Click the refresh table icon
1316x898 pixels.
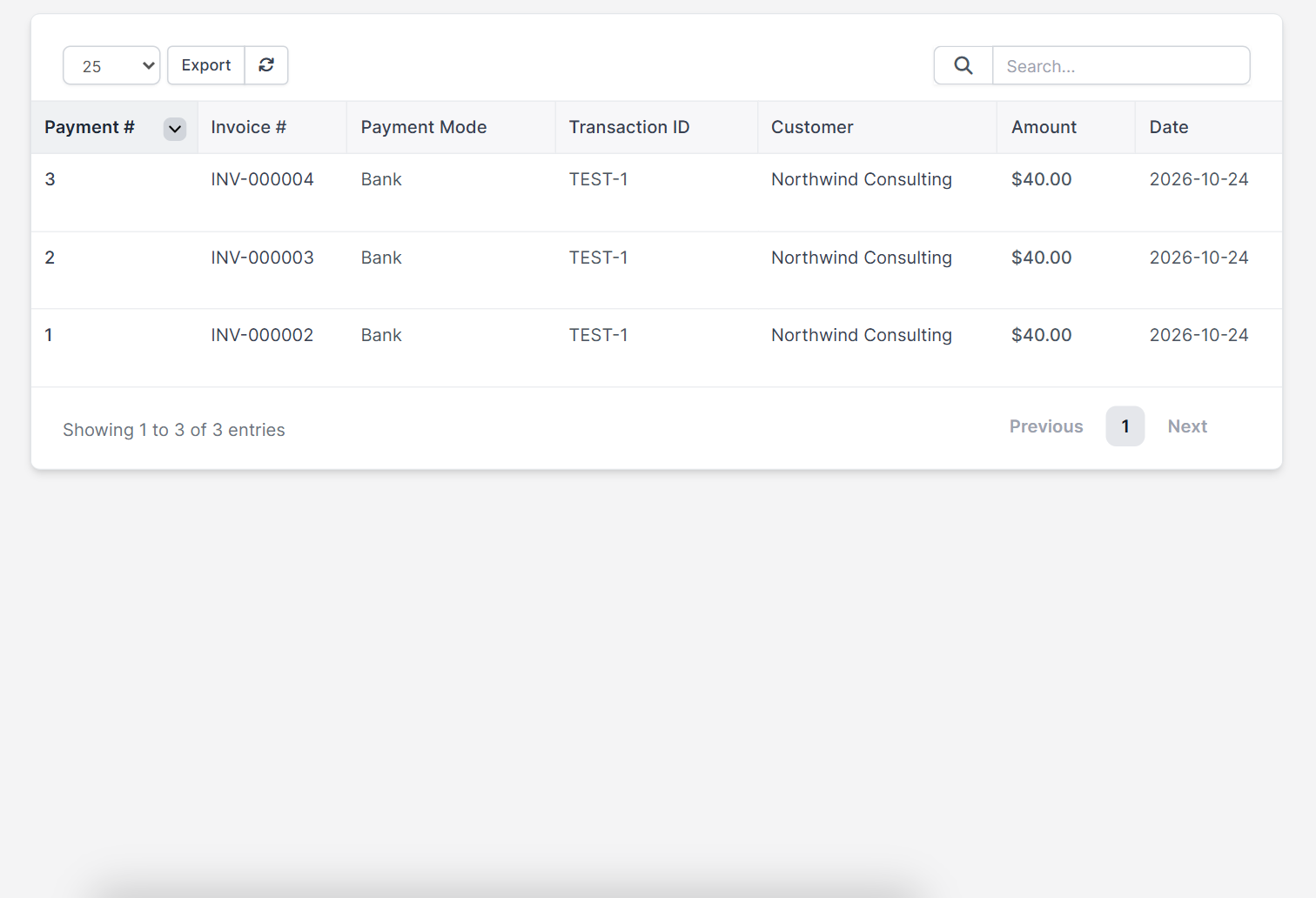point(266,65)
